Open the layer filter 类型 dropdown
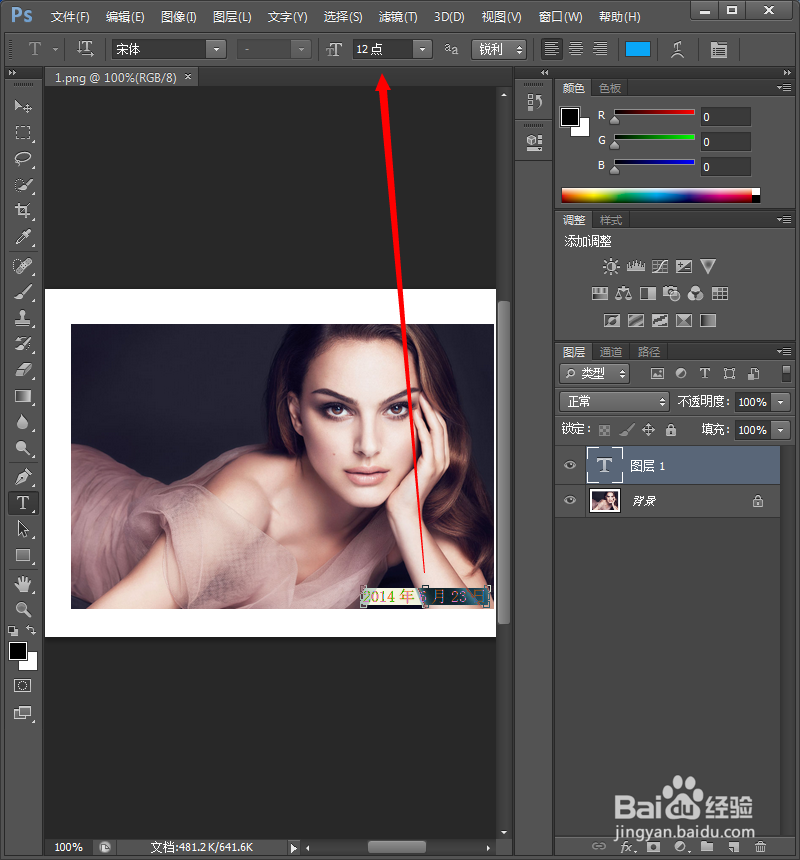The width and height of the screenshot is (800, 860). (x=595, y=374)
